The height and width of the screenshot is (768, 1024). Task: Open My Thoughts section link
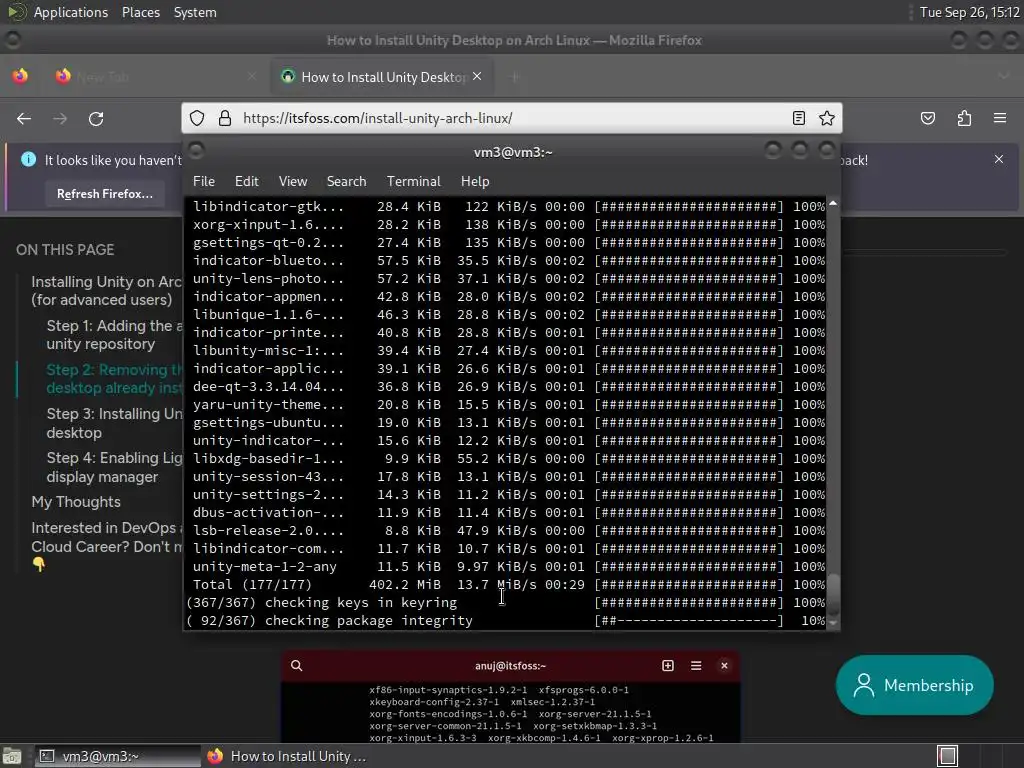[x=76, y=502]
